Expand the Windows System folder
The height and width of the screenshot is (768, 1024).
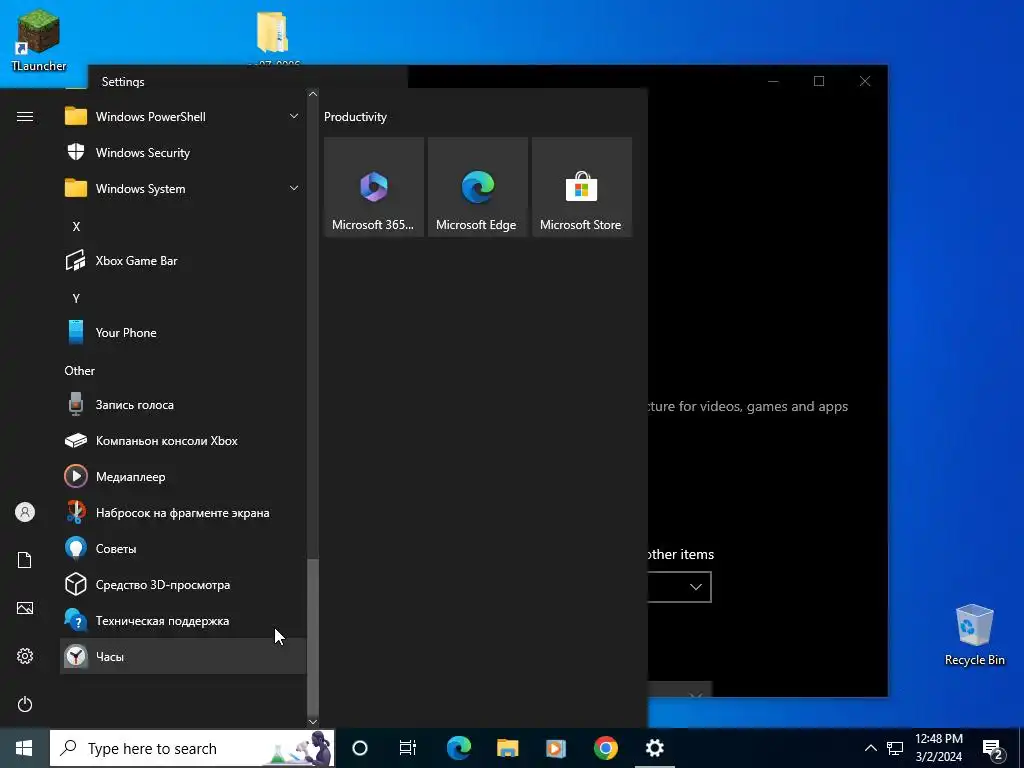pos(183,189)
